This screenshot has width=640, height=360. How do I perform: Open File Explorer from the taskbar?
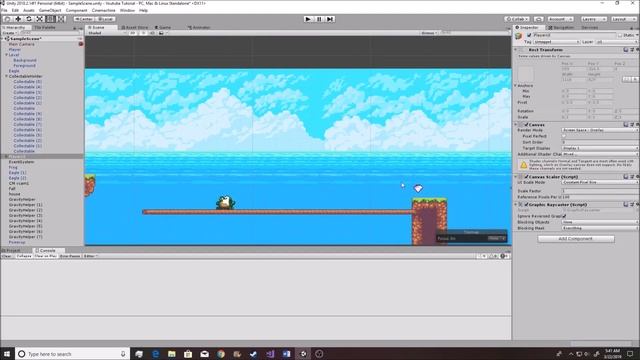(172, 354)
